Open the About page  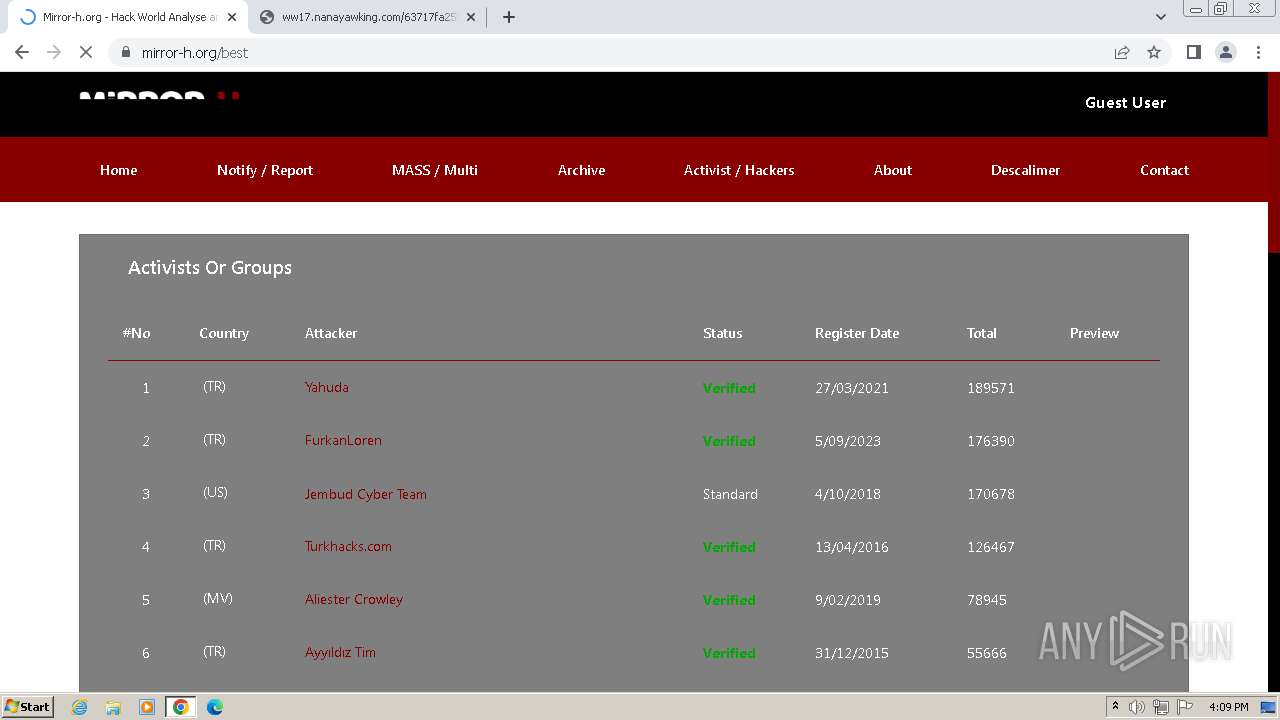tap(893, 170)
